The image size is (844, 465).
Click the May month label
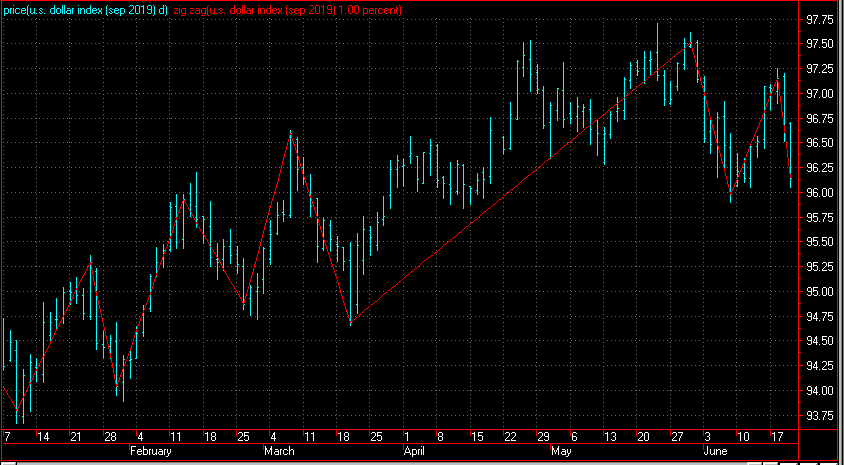point(561,451)
